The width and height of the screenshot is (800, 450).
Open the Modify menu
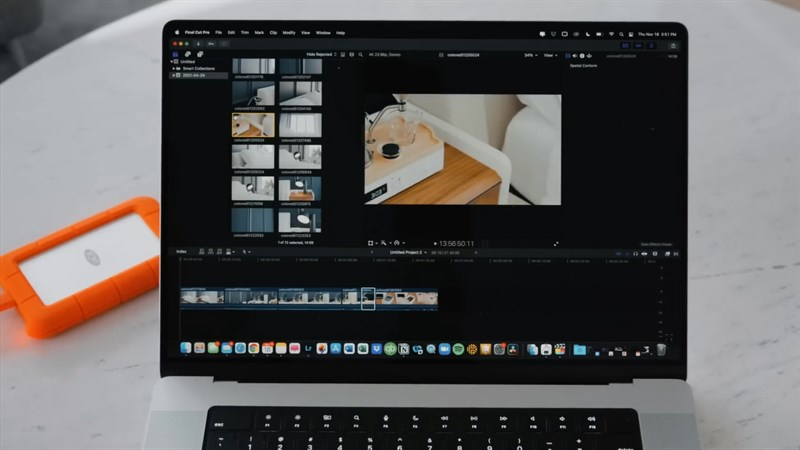[x=289, y=33]
